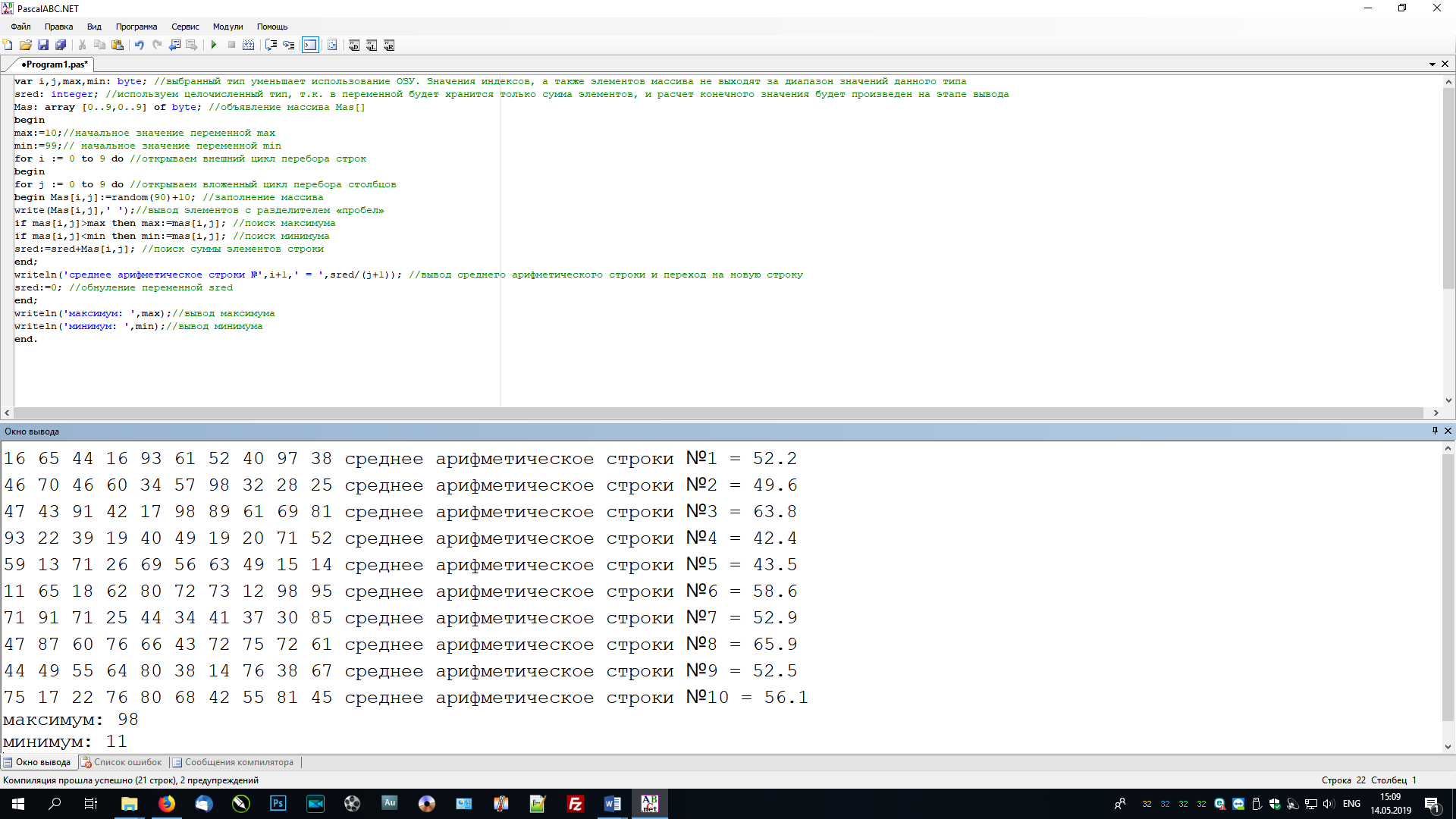Click the Open file folder icon
This screenshot has width=1456, height=819.
[26, 45]
